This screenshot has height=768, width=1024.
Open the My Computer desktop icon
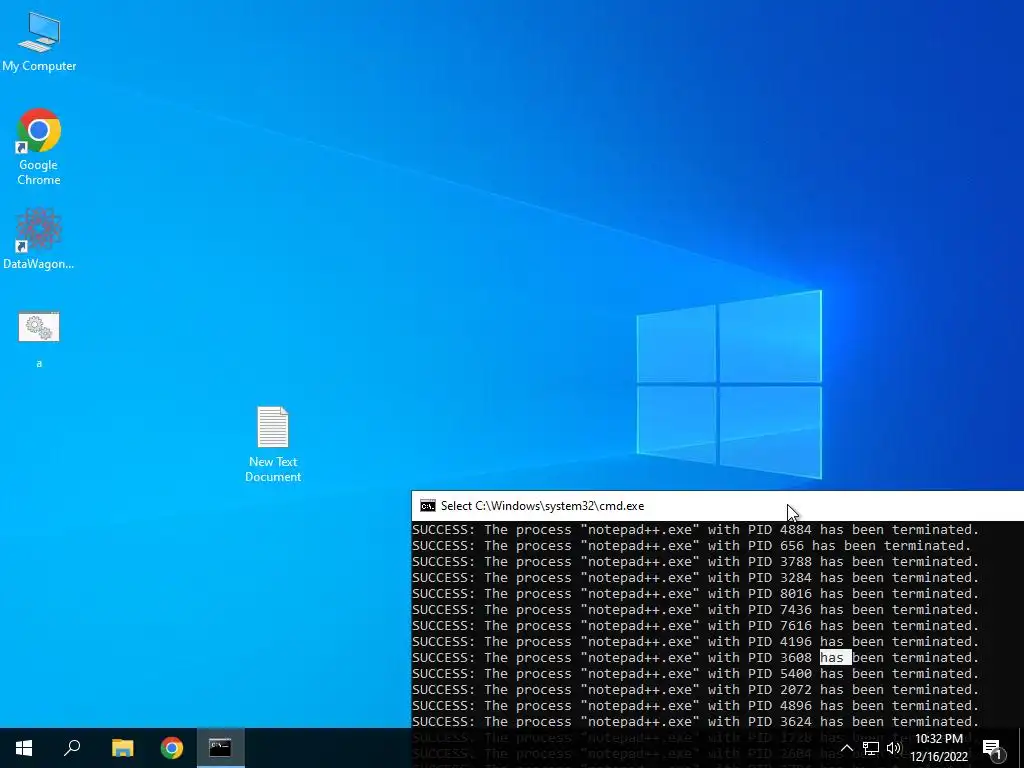pyautogui.click(x=39, y=42)
